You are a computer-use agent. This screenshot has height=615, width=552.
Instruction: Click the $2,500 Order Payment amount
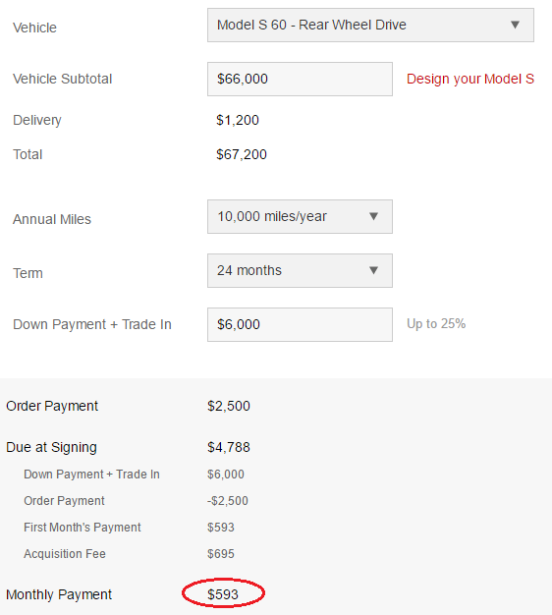click(x=229, y=406)
